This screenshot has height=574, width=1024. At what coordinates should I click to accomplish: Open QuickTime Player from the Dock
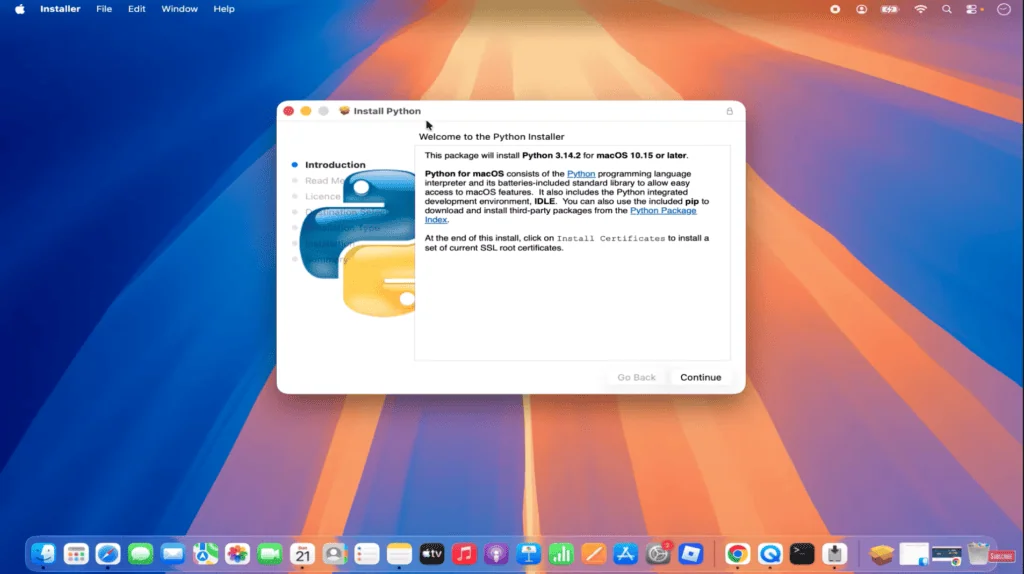pyautogui.click(x=770, y=554)
